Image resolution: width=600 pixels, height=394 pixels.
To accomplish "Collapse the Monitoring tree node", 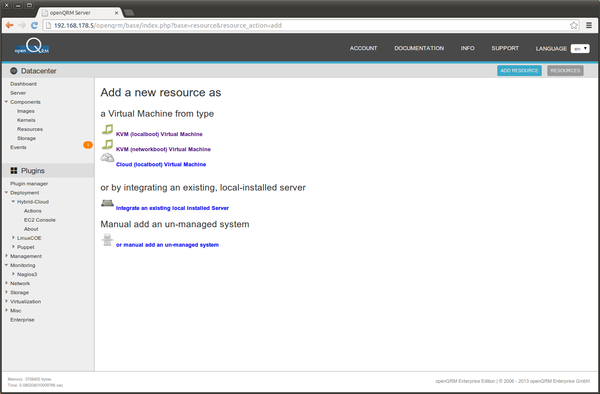I will coord(7,265).
